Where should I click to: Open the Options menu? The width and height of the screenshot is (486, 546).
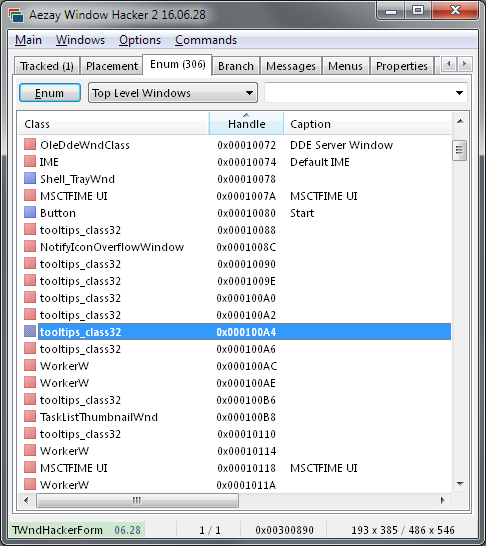[140, 40]
